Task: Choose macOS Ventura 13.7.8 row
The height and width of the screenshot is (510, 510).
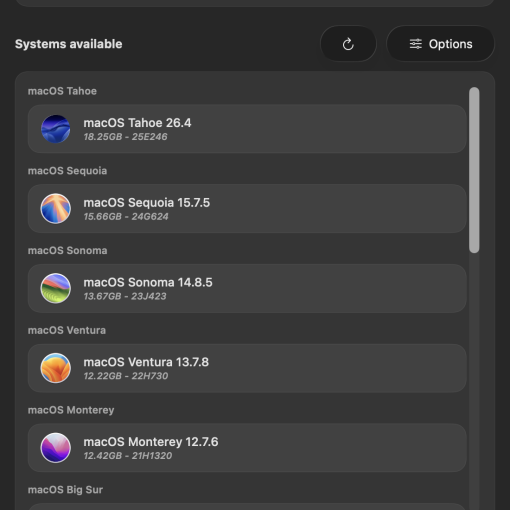Action: pyautogui.click(x=247, y=368)
